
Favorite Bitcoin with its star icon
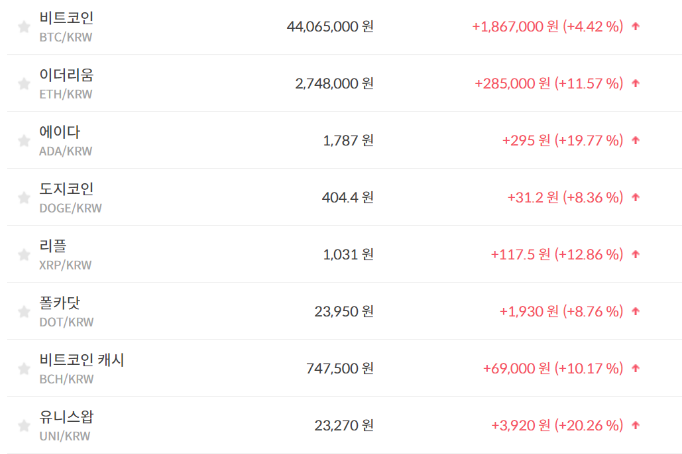[24, 27]
